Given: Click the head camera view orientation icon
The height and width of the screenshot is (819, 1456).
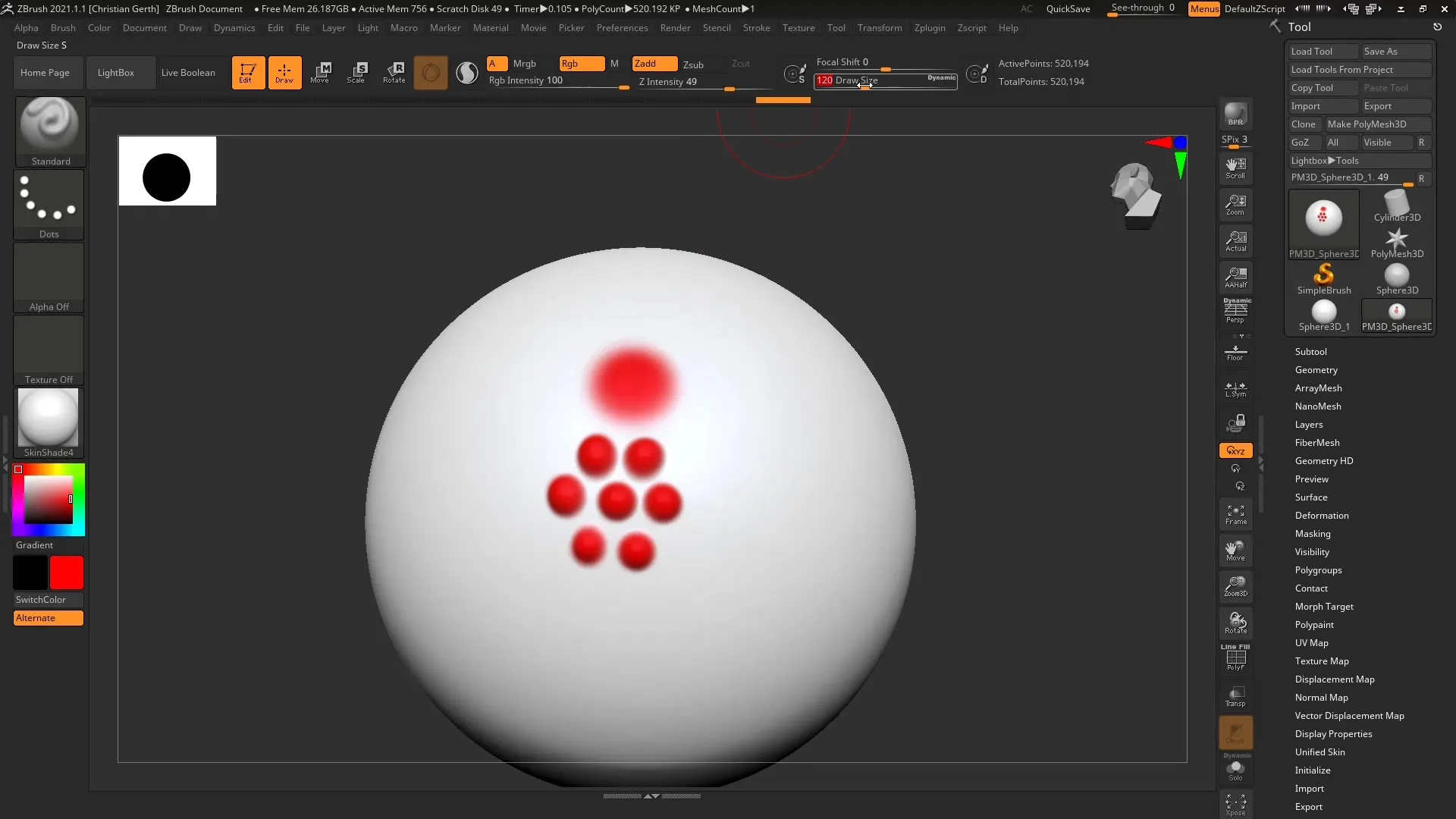Looking at the screenshot, I should (1135, 196).
